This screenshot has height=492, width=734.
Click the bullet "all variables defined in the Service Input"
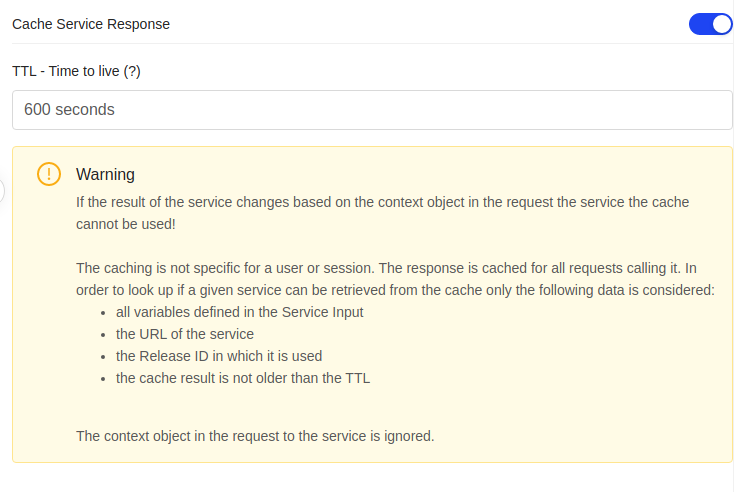[240, 312]
